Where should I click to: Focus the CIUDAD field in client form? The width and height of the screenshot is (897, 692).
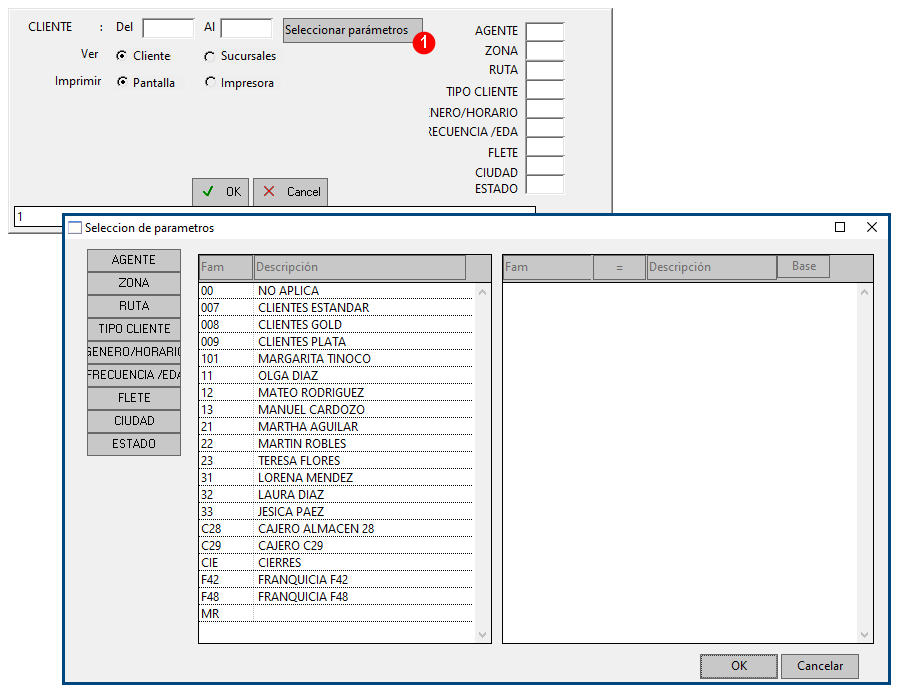[545, 166]
